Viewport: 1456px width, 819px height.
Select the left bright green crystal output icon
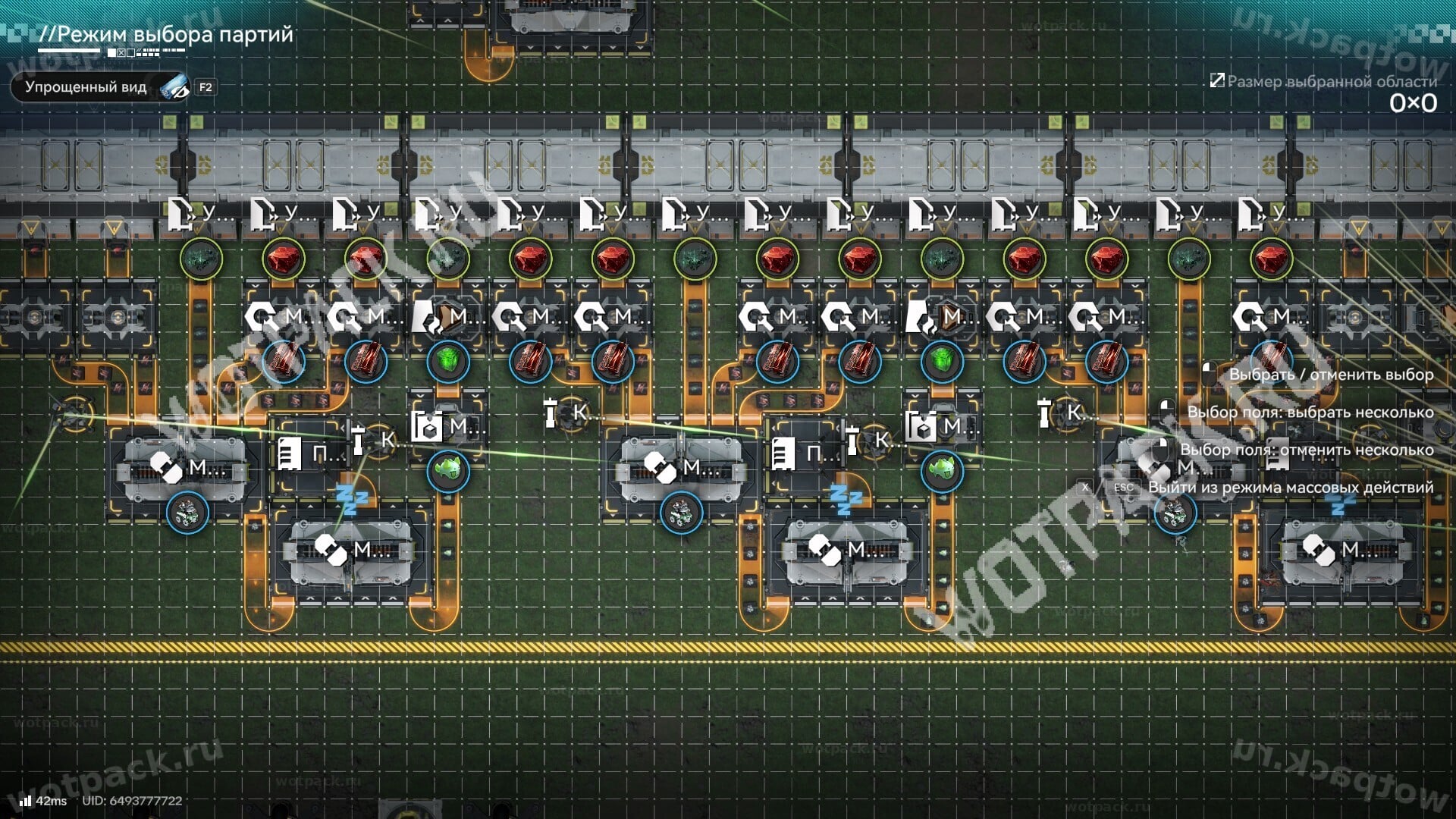(x=448, y=362)
